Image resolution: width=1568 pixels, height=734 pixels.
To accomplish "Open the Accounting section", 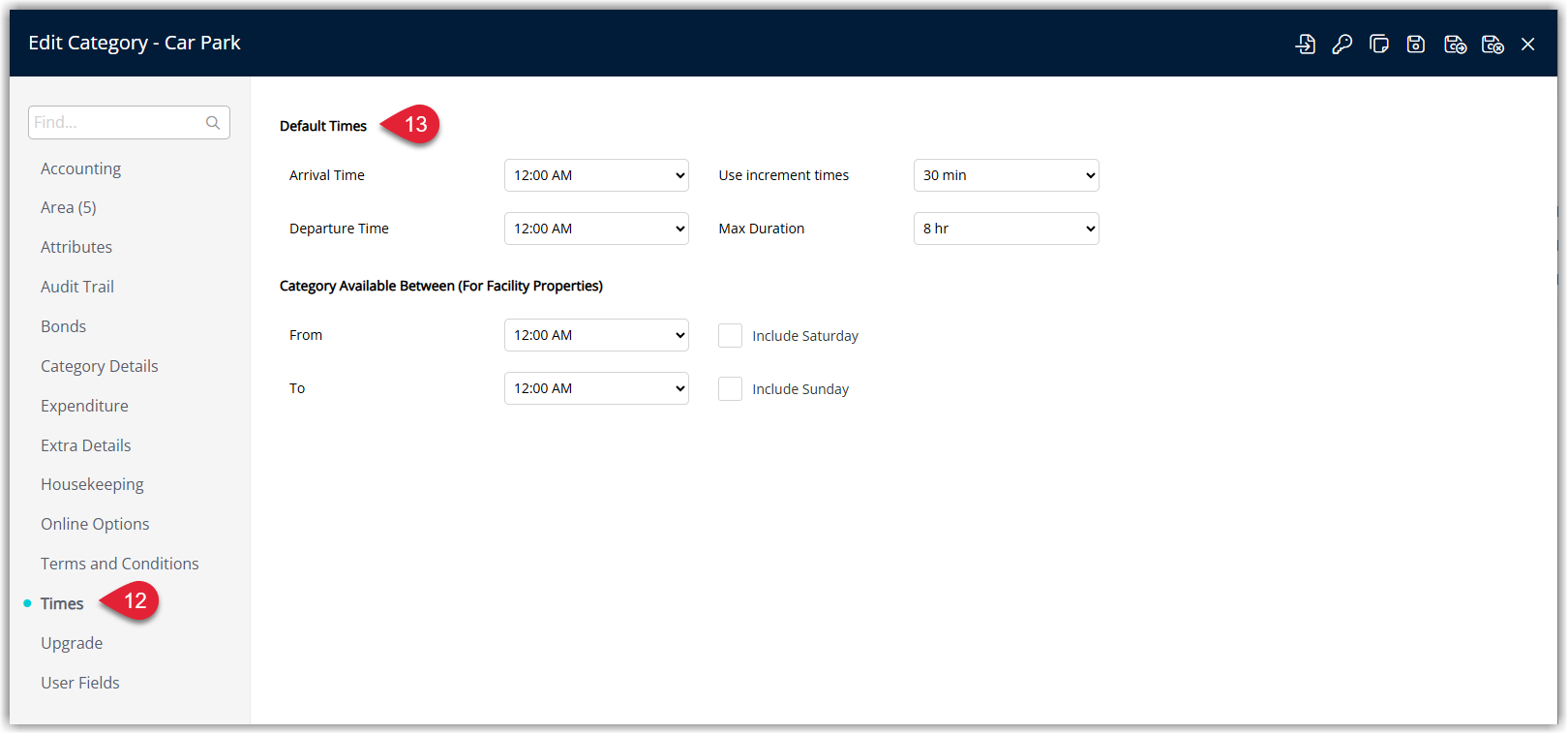I will [80, 168].
